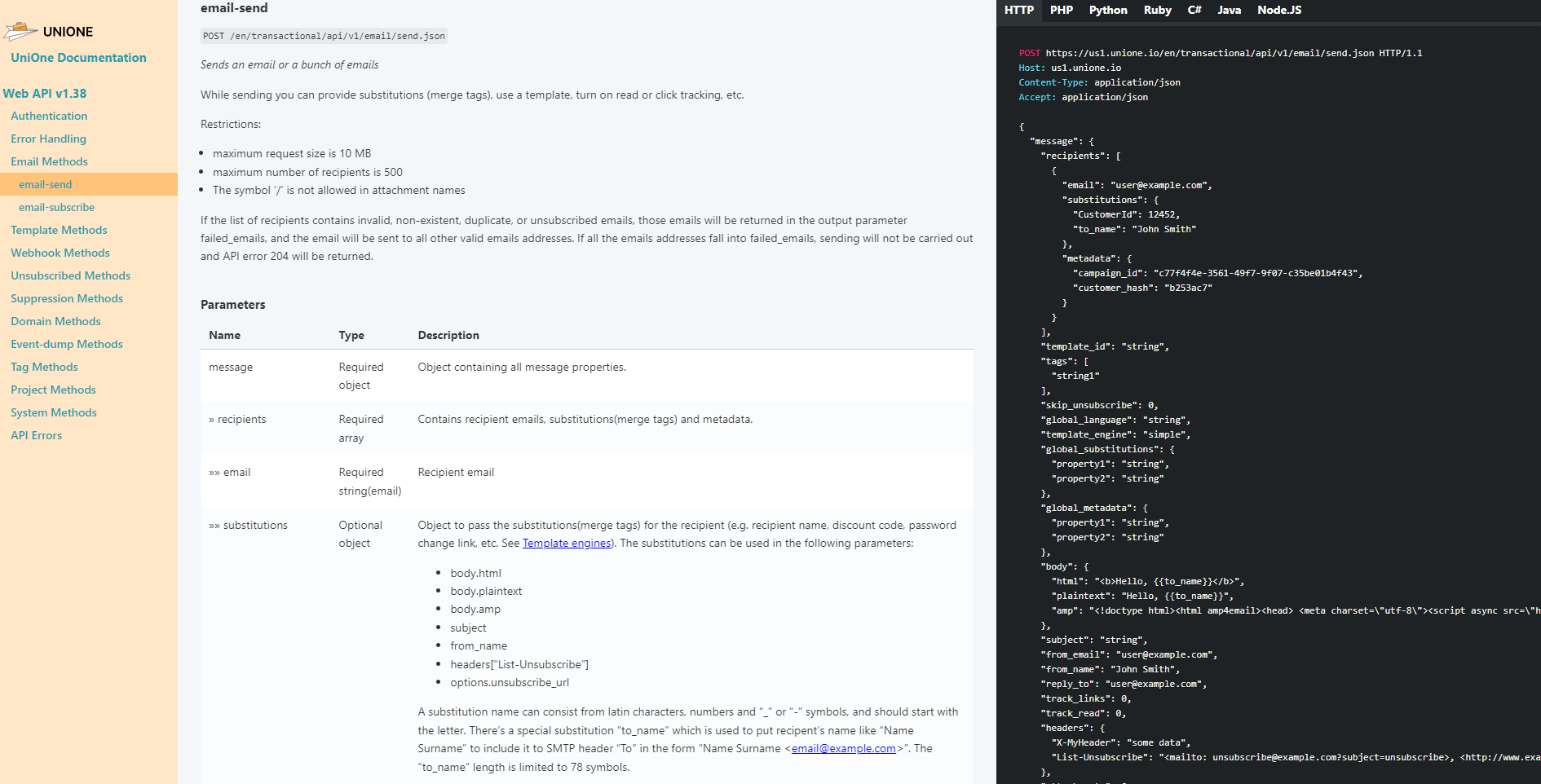Click the '»» substitutions' parameter name
The height and width of the screenshot is (784, 1541).
tap(248, 526)
